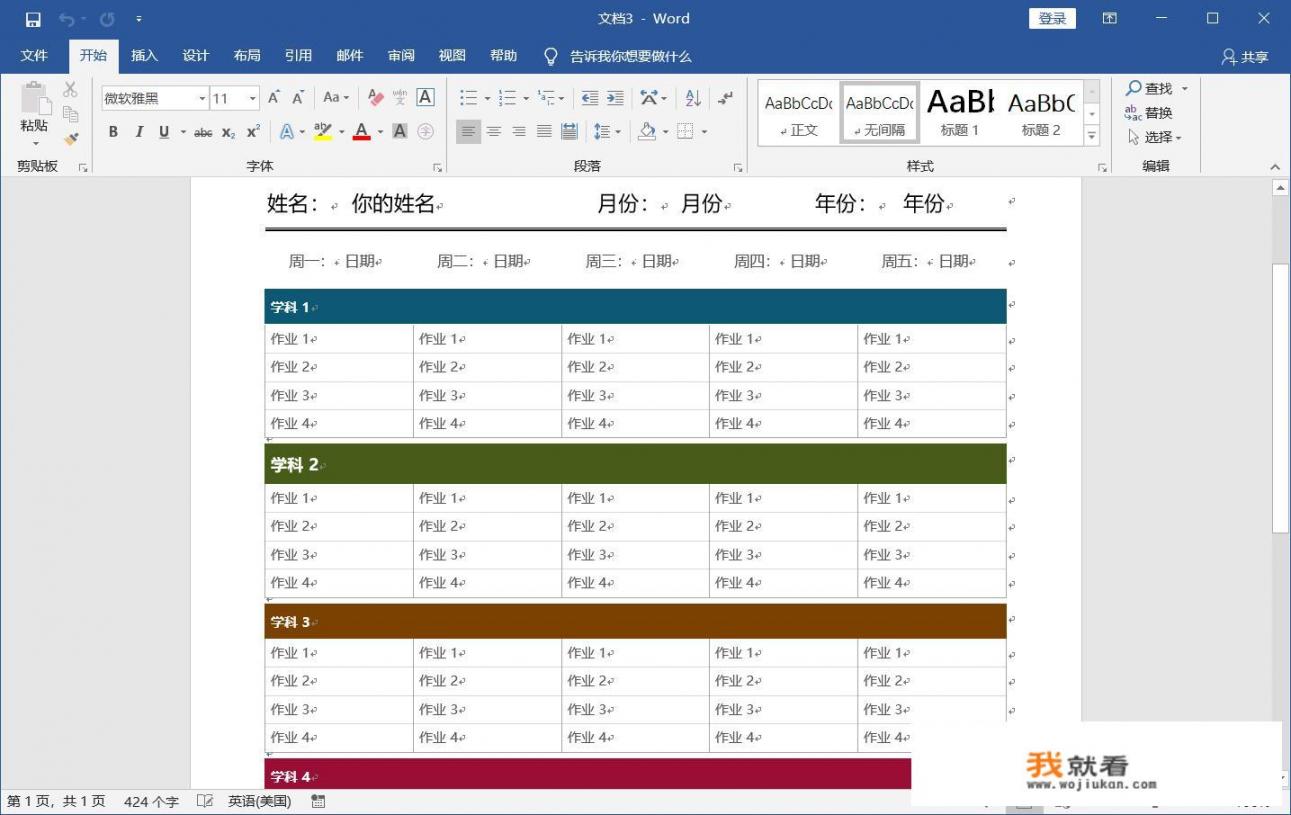Open the borders dropdown arrow

pyautogui.click(x=704, y=131)
